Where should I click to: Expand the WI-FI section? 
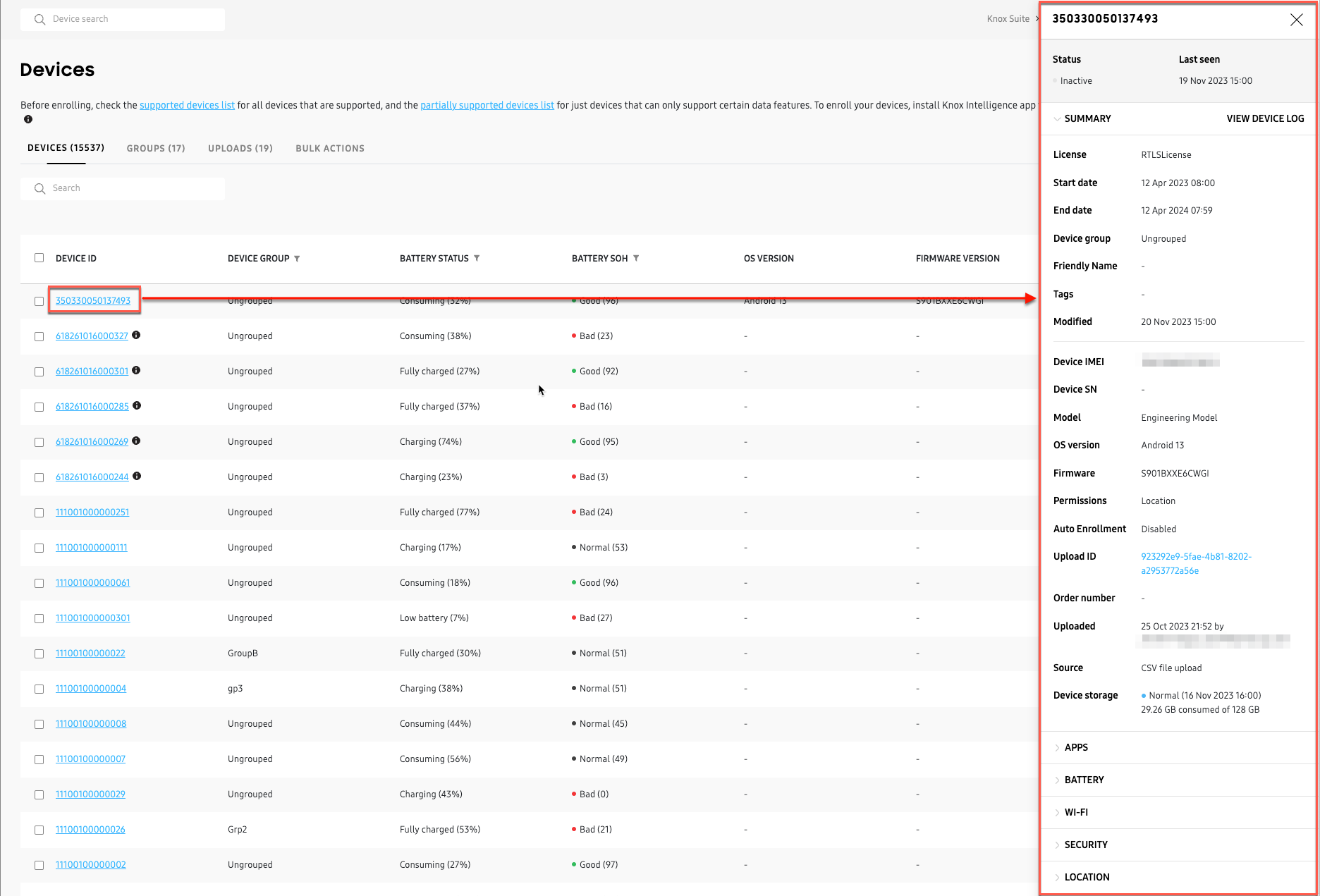pyautogui.click(x=1070, y=812)
